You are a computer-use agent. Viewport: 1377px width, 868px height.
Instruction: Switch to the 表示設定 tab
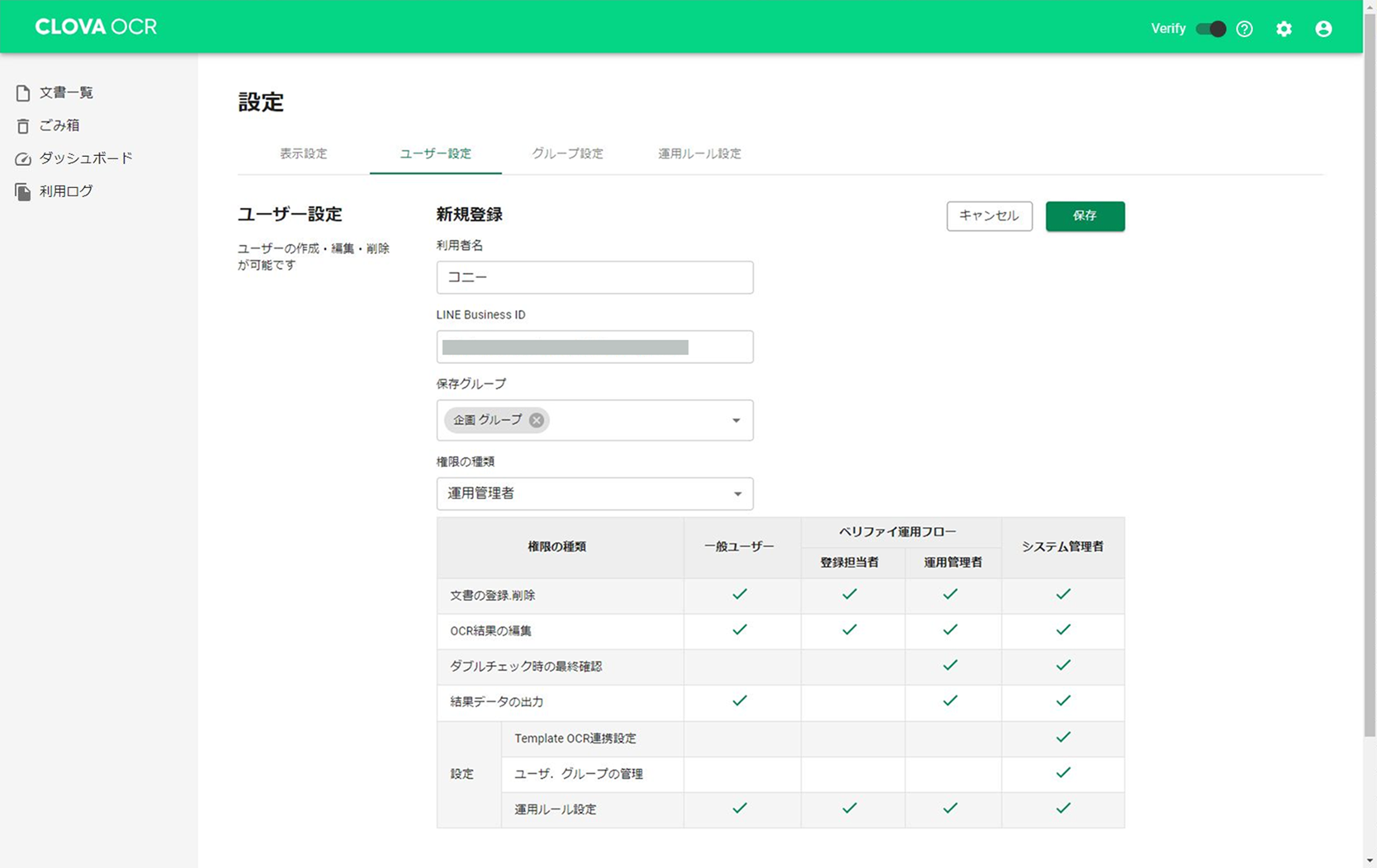coord(303,153)
